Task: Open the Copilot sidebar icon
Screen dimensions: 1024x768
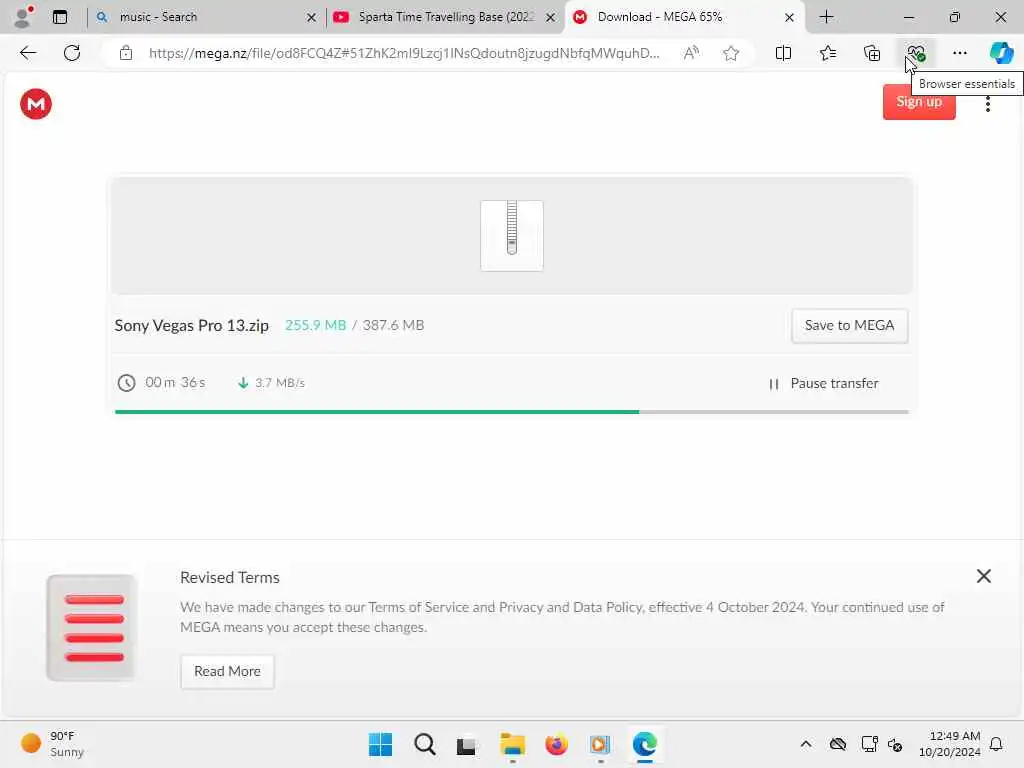Action: click(1001, 53)
